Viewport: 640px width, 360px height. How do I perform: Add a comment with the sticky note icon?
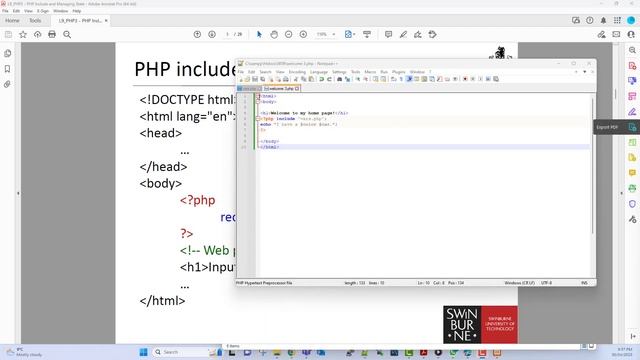coord(388,35)
